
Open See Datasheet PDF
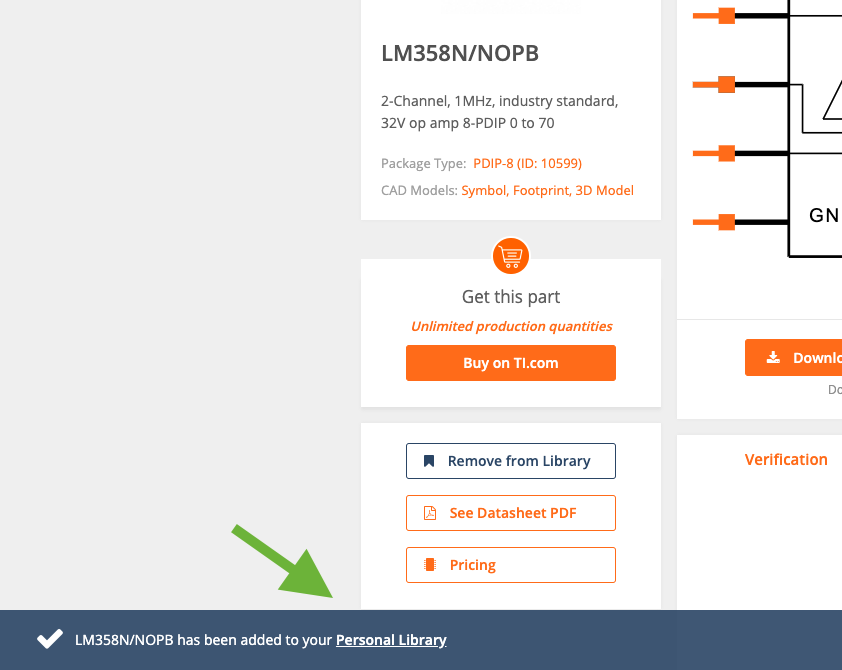(x=511, y=513)
